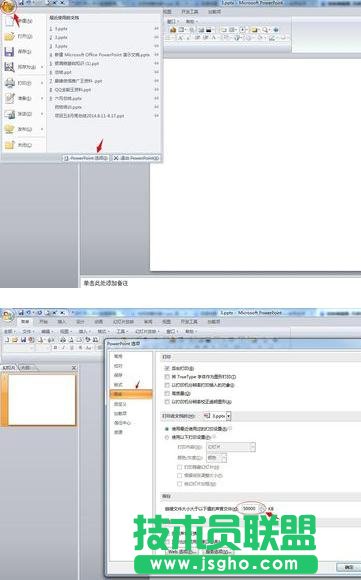The width and height of the screenshot is (361, 580).
Task: Click the Close folder icon in Office menu
Action: (10, 145)
